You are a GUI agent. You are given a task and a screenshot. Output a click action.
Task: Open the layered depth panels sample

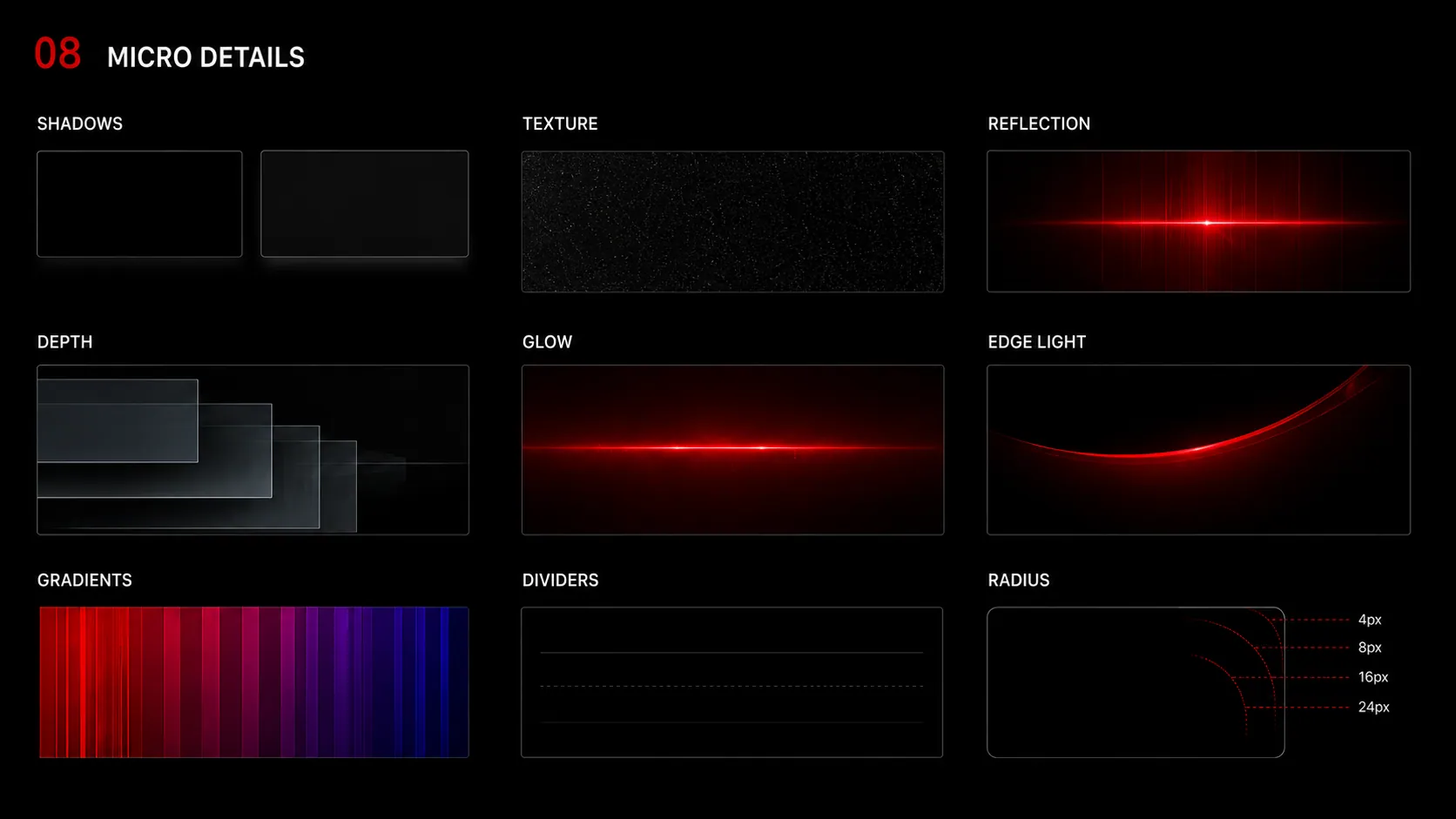coord(253,450)
